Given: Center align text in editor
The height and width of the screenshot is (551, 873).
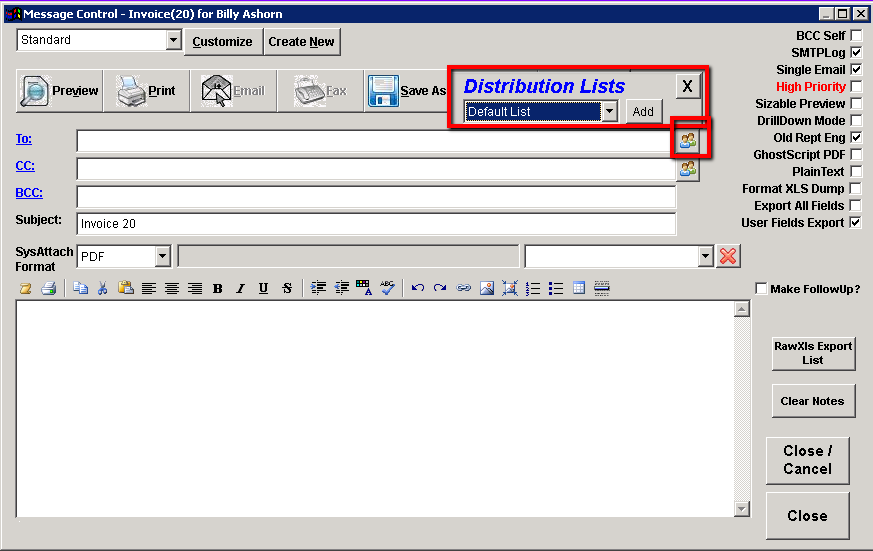Looking at the screenshot, I should [x=171, y=288].
